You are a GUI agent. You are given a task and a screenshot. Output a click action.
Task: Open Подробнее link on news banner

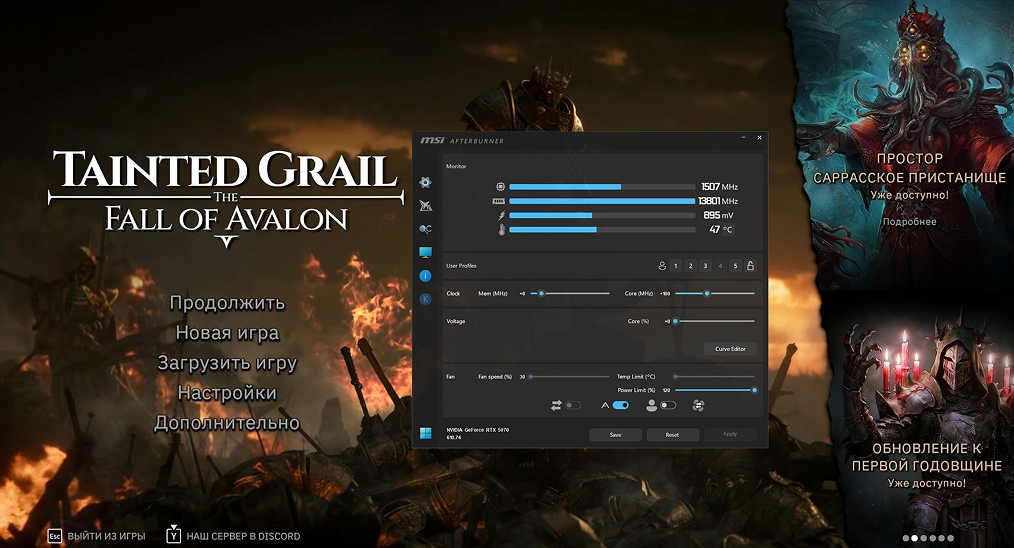point(909,222)
